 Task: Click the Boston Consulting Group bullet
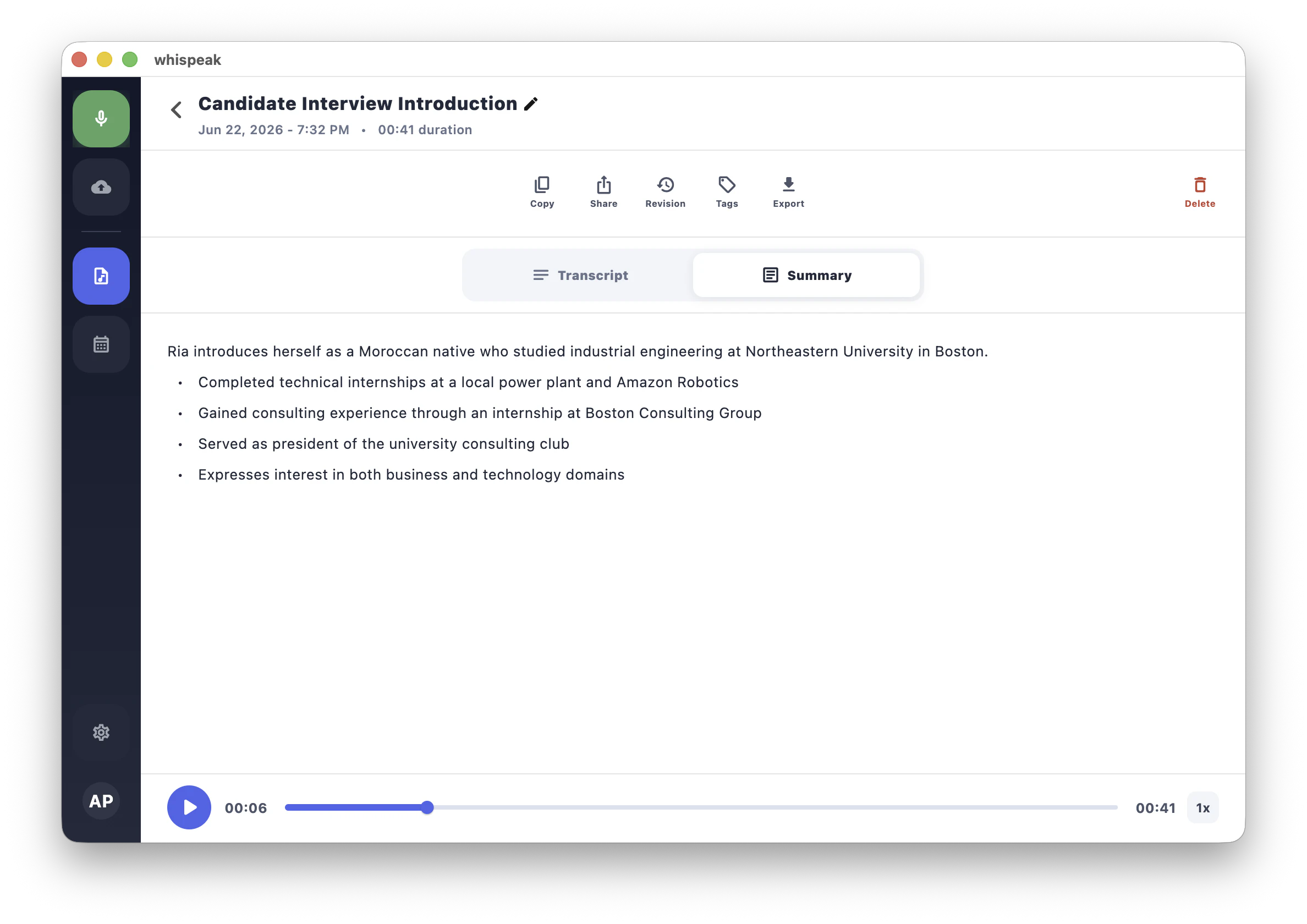click(480, 413)
